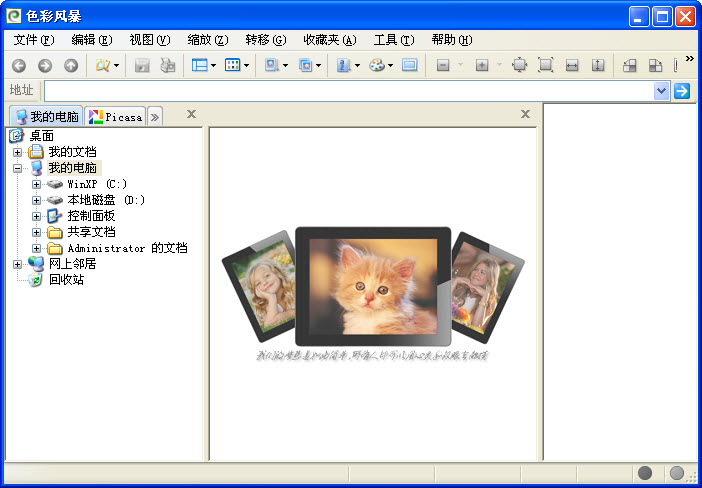Expand the 控制面板 tree node
Viewport: 702px width, 488px height.
[x=36, y=216]
